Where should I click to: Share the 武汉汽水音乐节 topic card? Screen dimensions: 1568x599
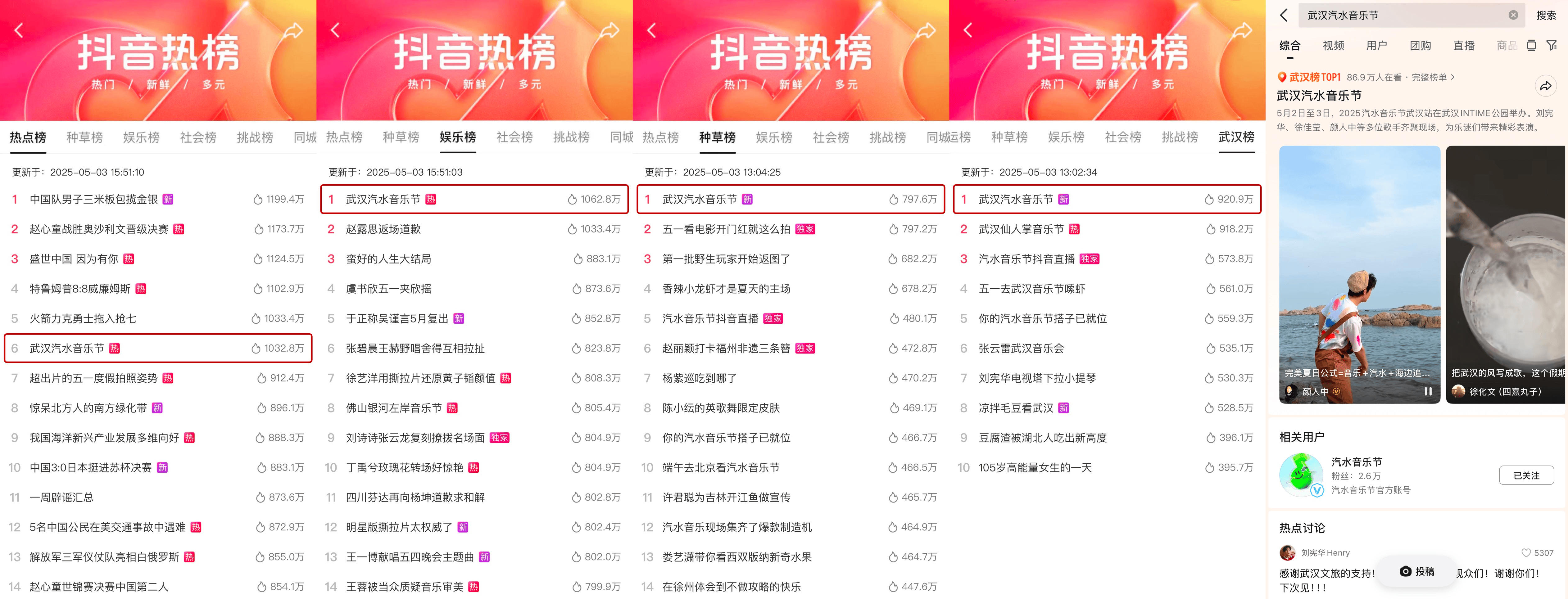tap(1546, 87)
